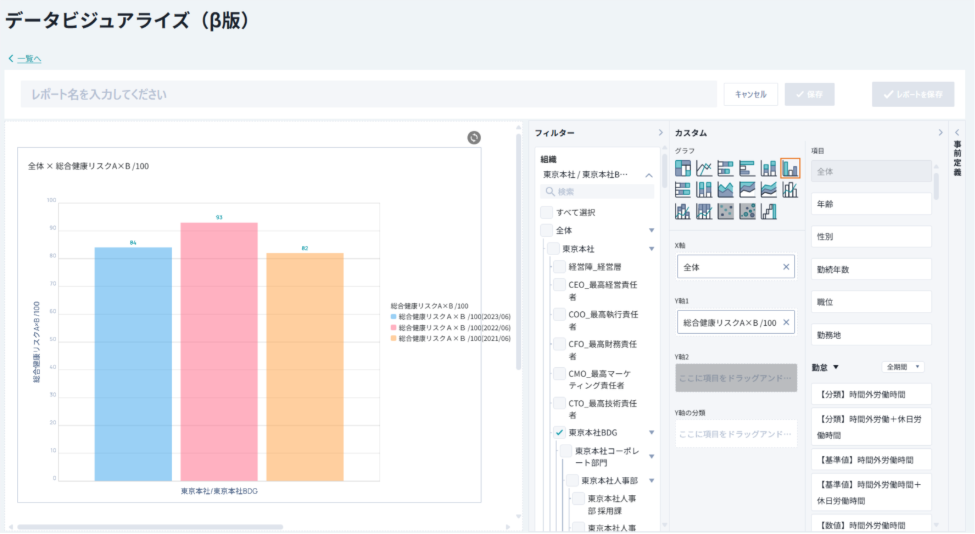The image size is (975, 534).
Task: Select 【基準値】時間外労働時間 item
Action: pyautogui.click(x=871, y=459)
